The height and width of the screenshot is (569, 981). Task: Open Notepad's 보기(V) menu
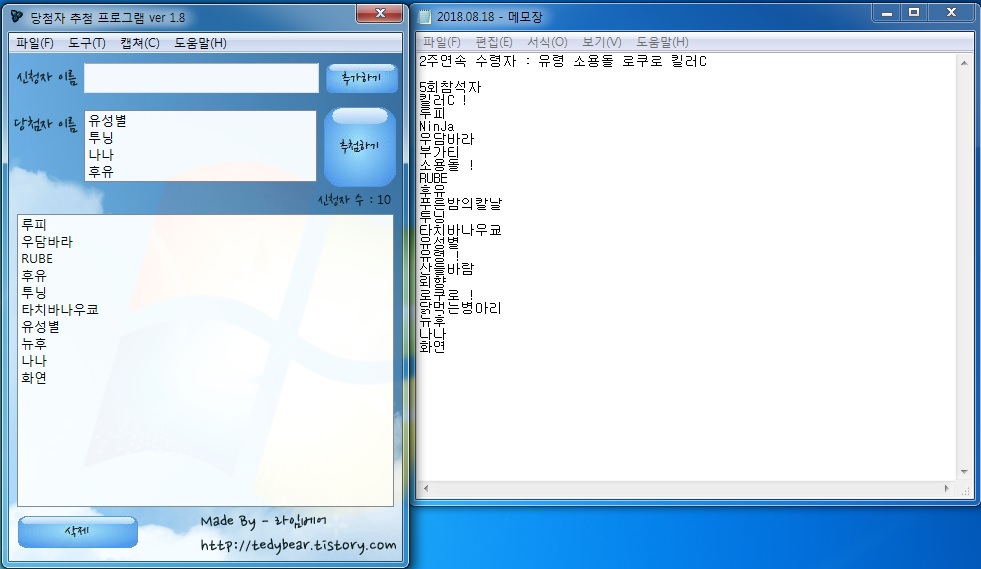601,42
